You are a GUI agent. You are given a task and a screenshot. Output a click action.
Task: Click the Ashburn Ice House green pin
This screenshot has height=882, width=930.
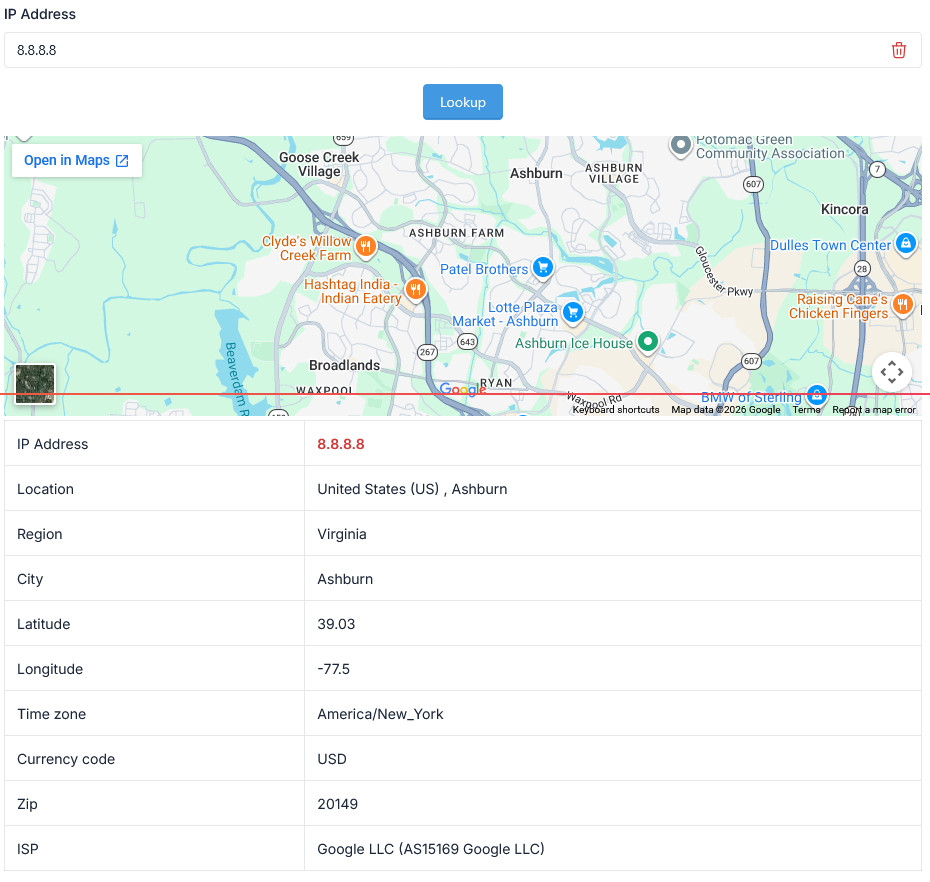pyautogui.click(x=648, y=342)
